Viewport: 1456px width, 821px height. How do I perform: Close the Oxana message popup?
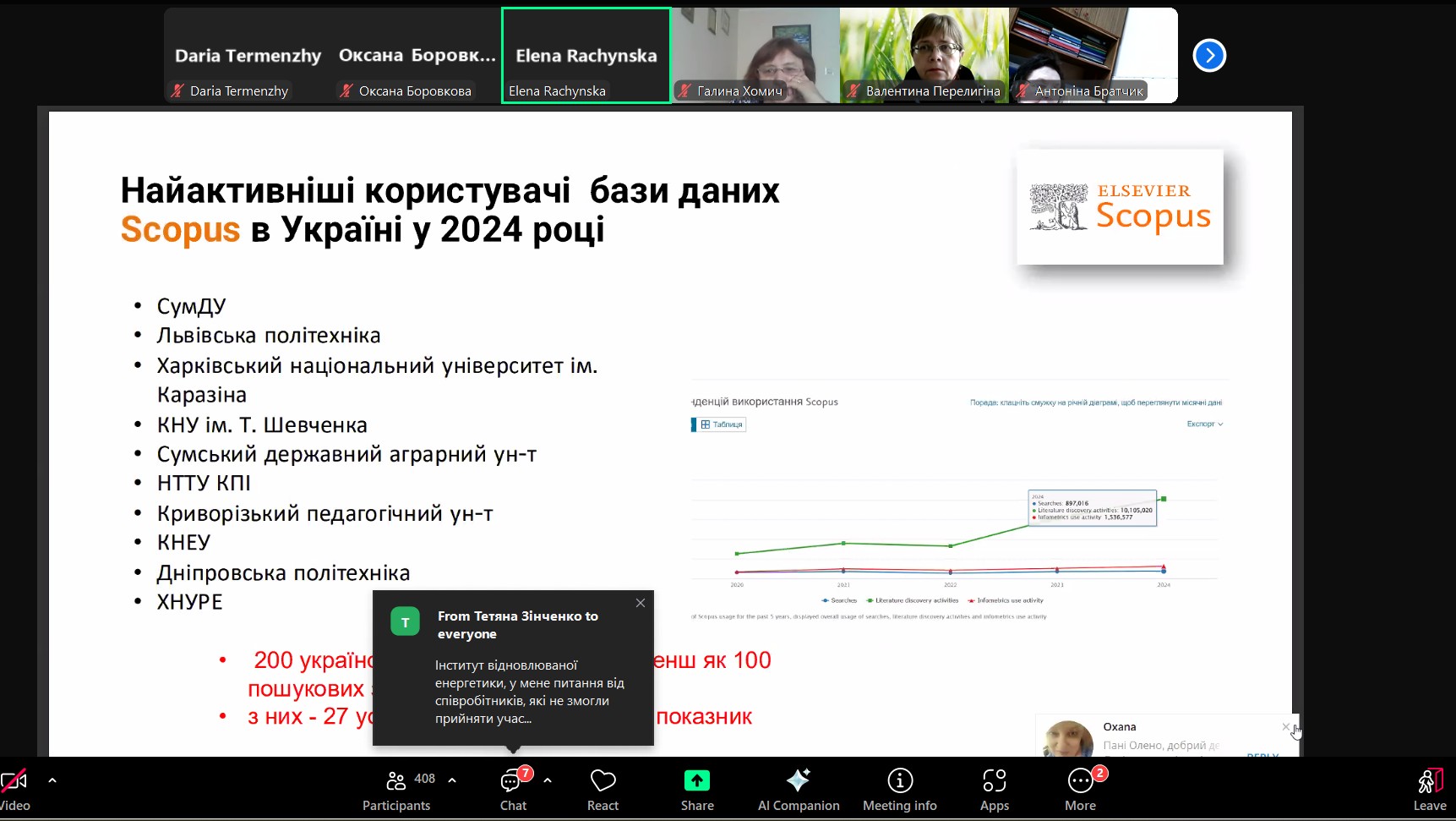pyautogui.click(x=1286, y=726)
